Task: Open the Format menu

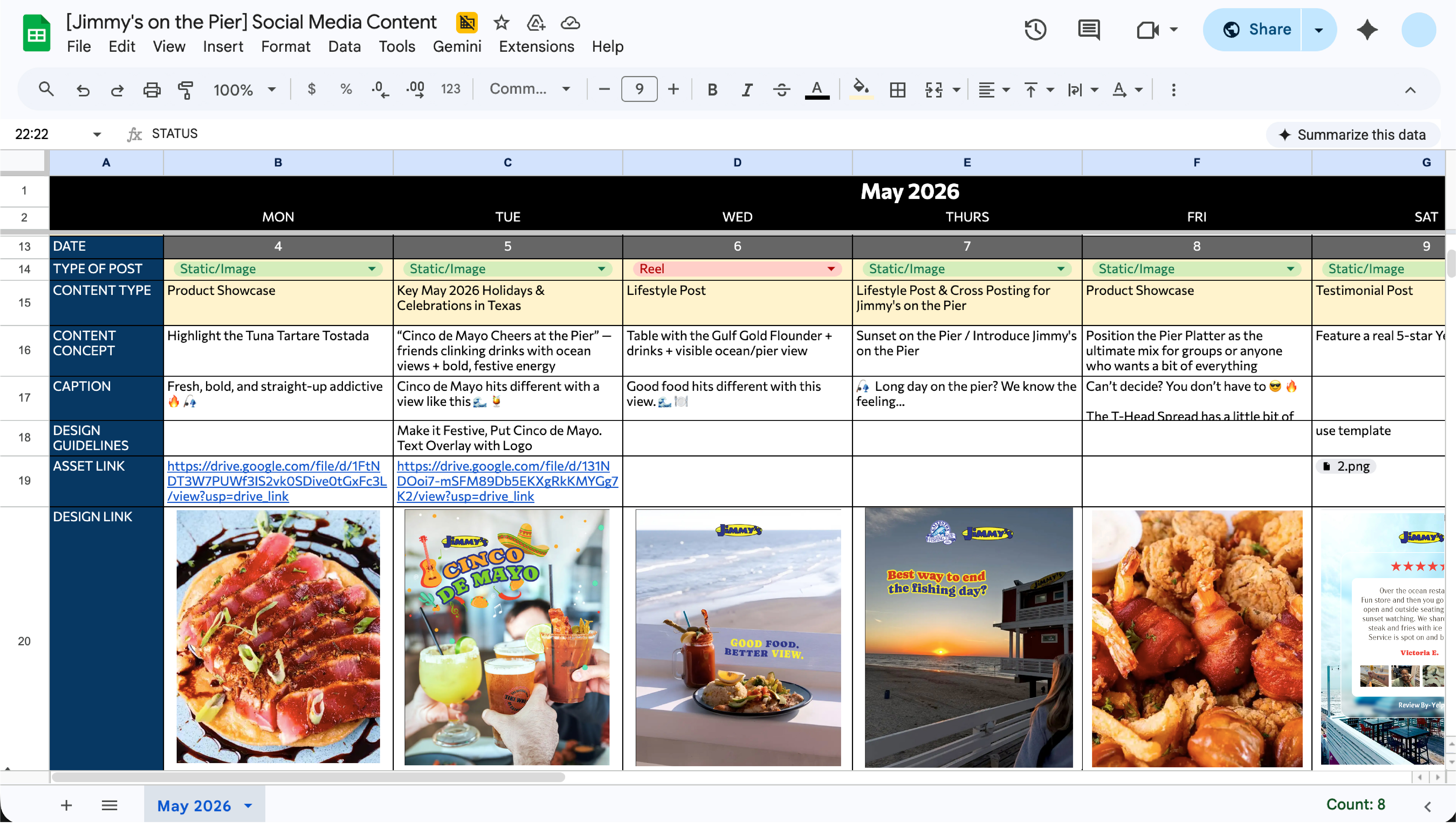Action: click(286, 46)
